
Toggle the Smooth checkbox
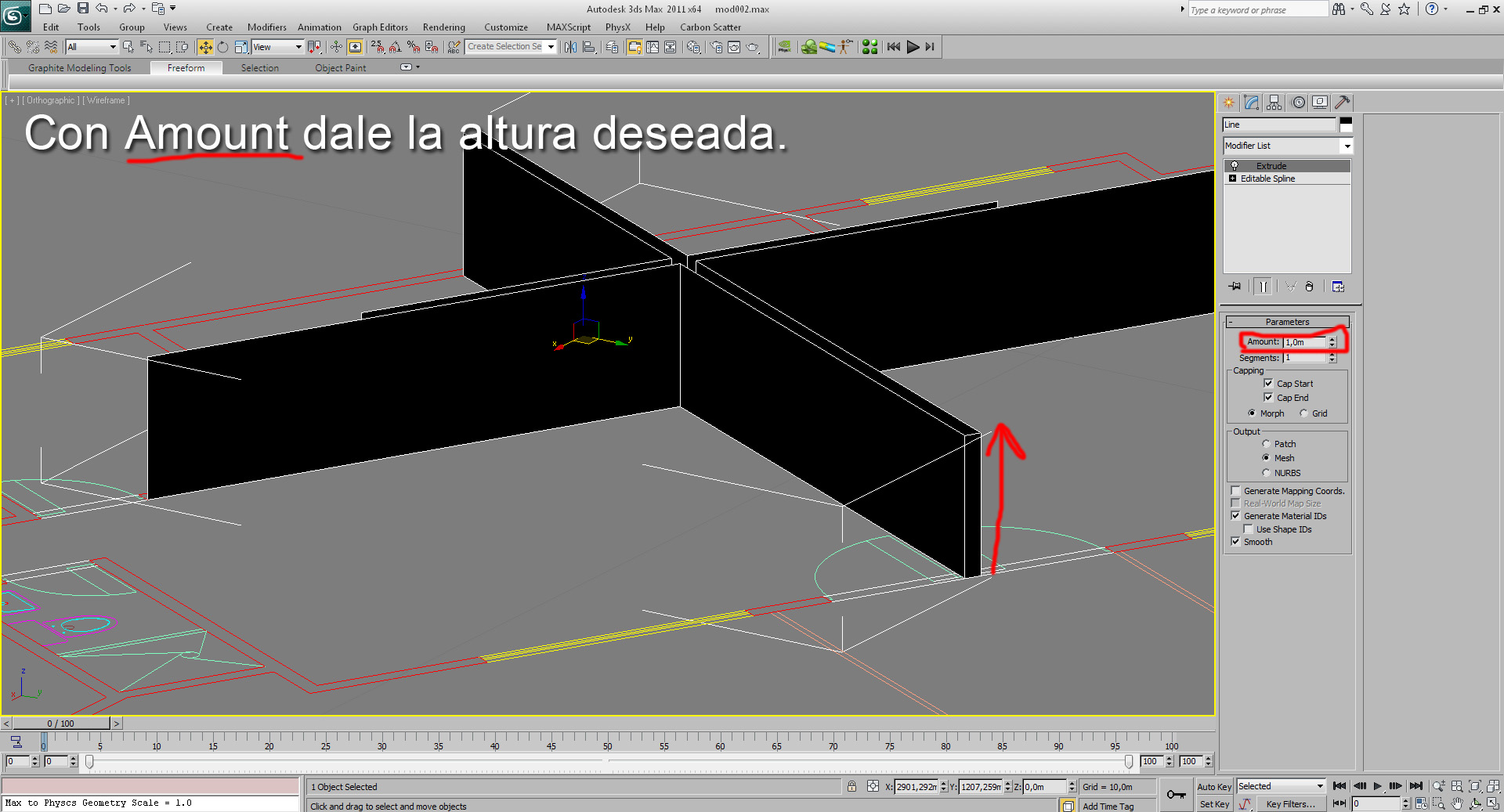1235,542
